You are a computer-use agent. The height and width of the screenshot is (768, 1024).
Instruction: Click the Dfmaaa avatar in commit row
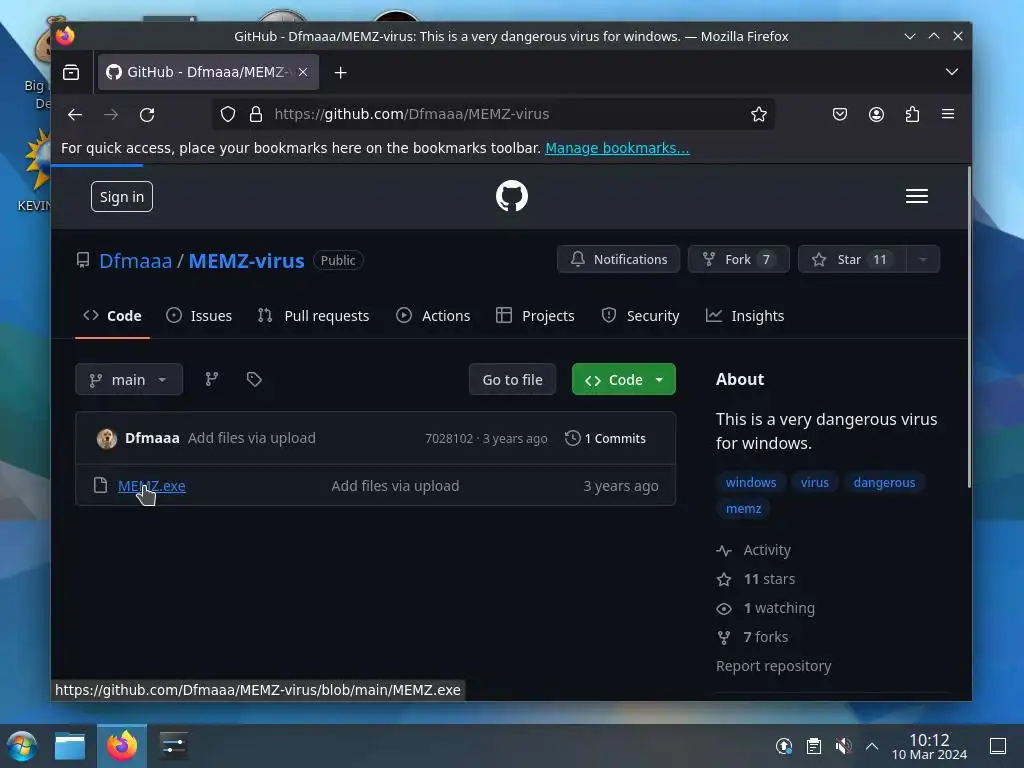[x=106, y=438]
